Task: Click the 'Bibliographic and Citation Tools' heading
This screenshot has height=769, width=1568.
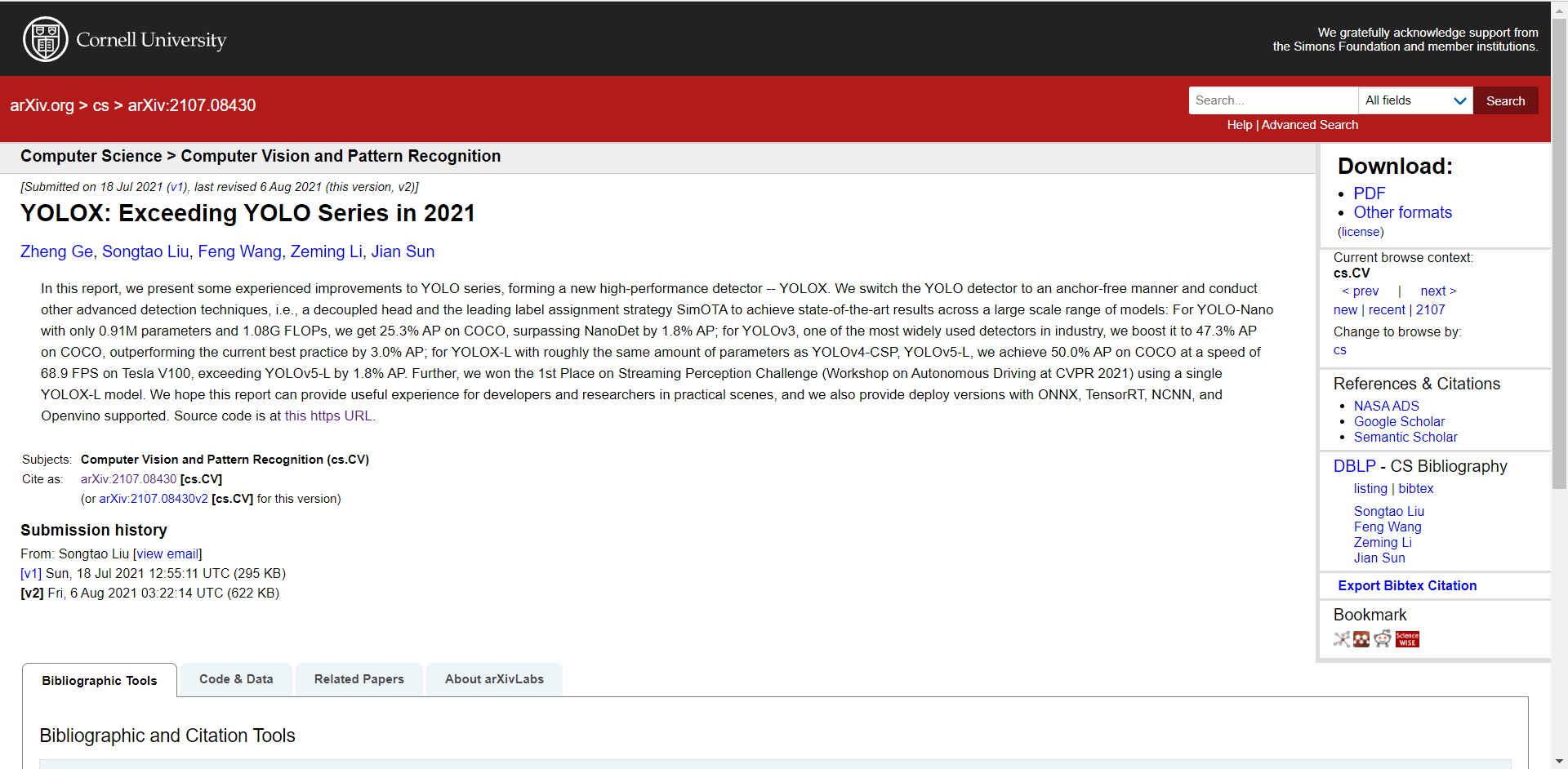Action: 167,736
